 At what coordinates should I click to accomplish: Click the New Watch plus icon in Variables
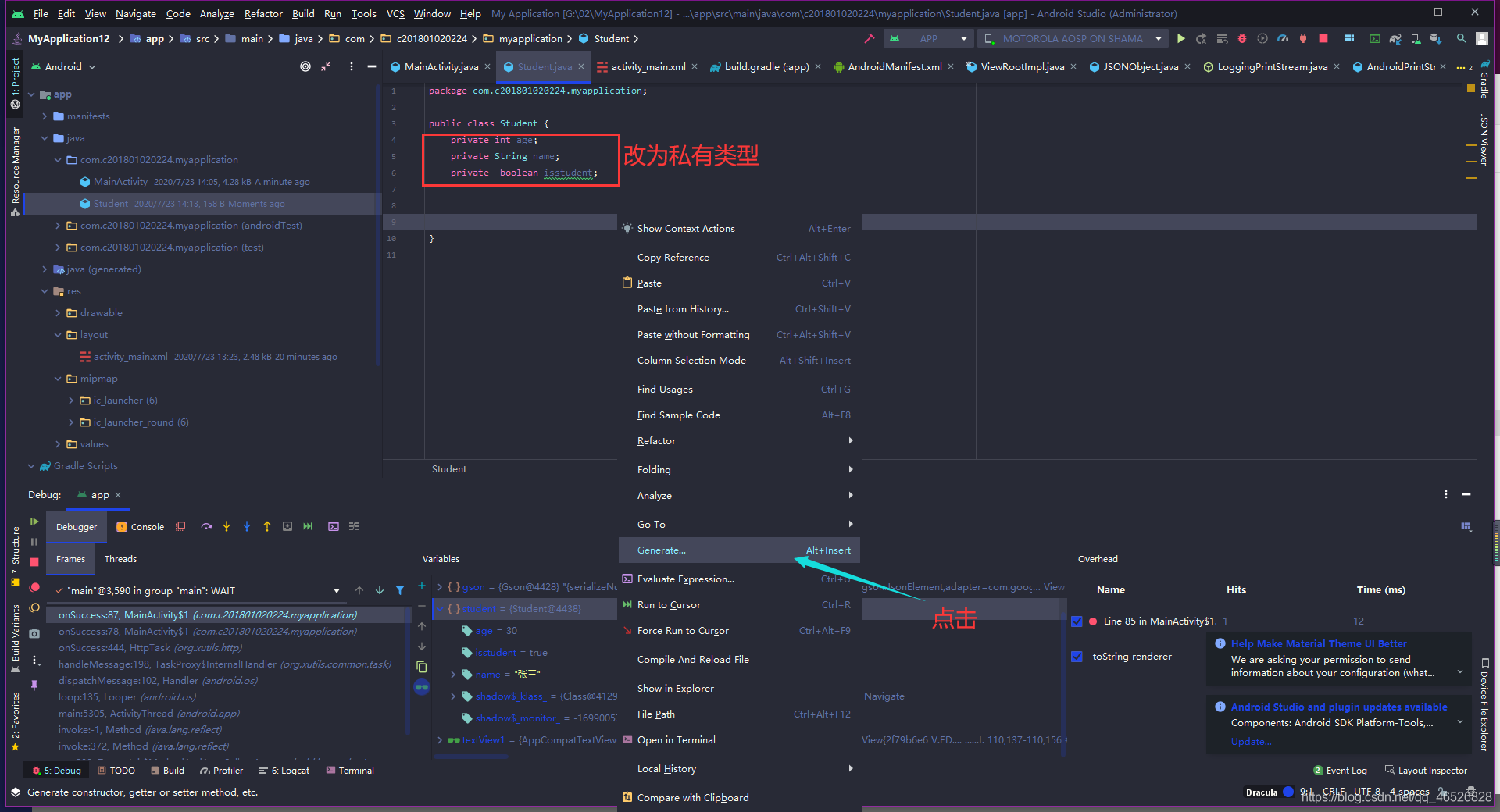[x=422, y=586]
